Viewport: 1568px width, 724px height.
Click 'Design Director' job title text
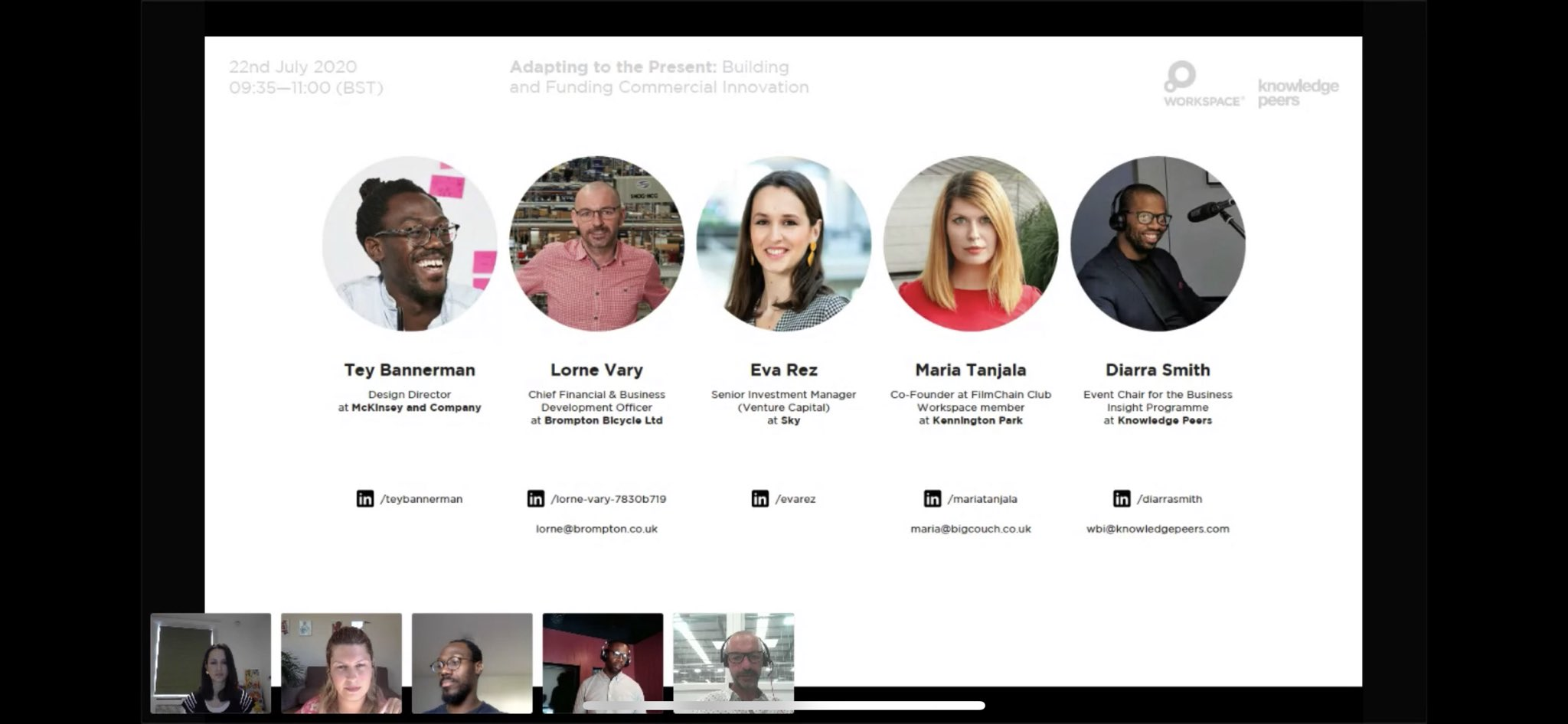tap(410, 395)
